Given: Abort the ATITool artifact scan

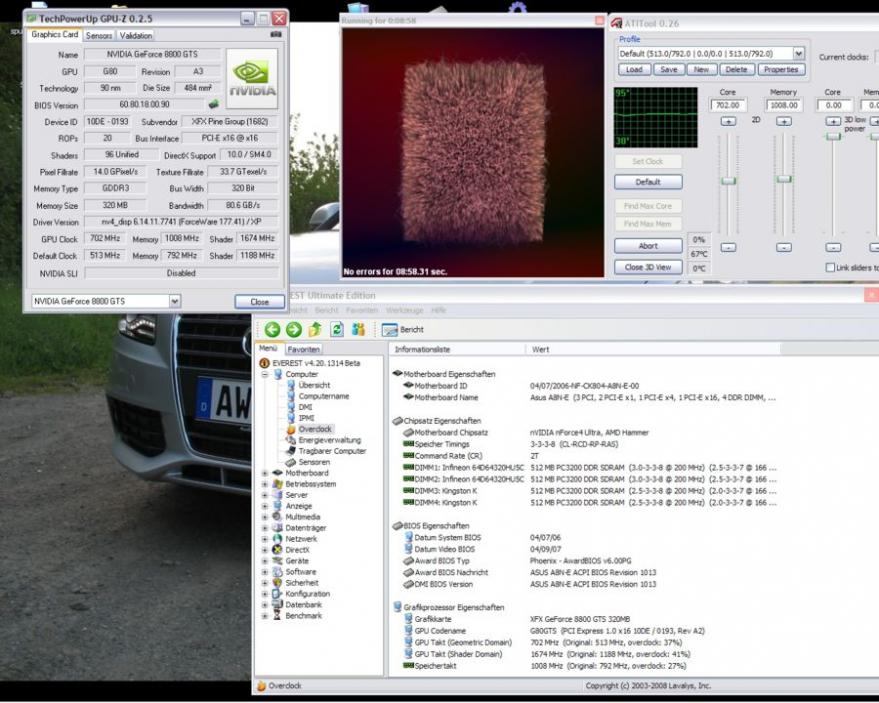Looking at the screenshot, I should pos(648,246).
